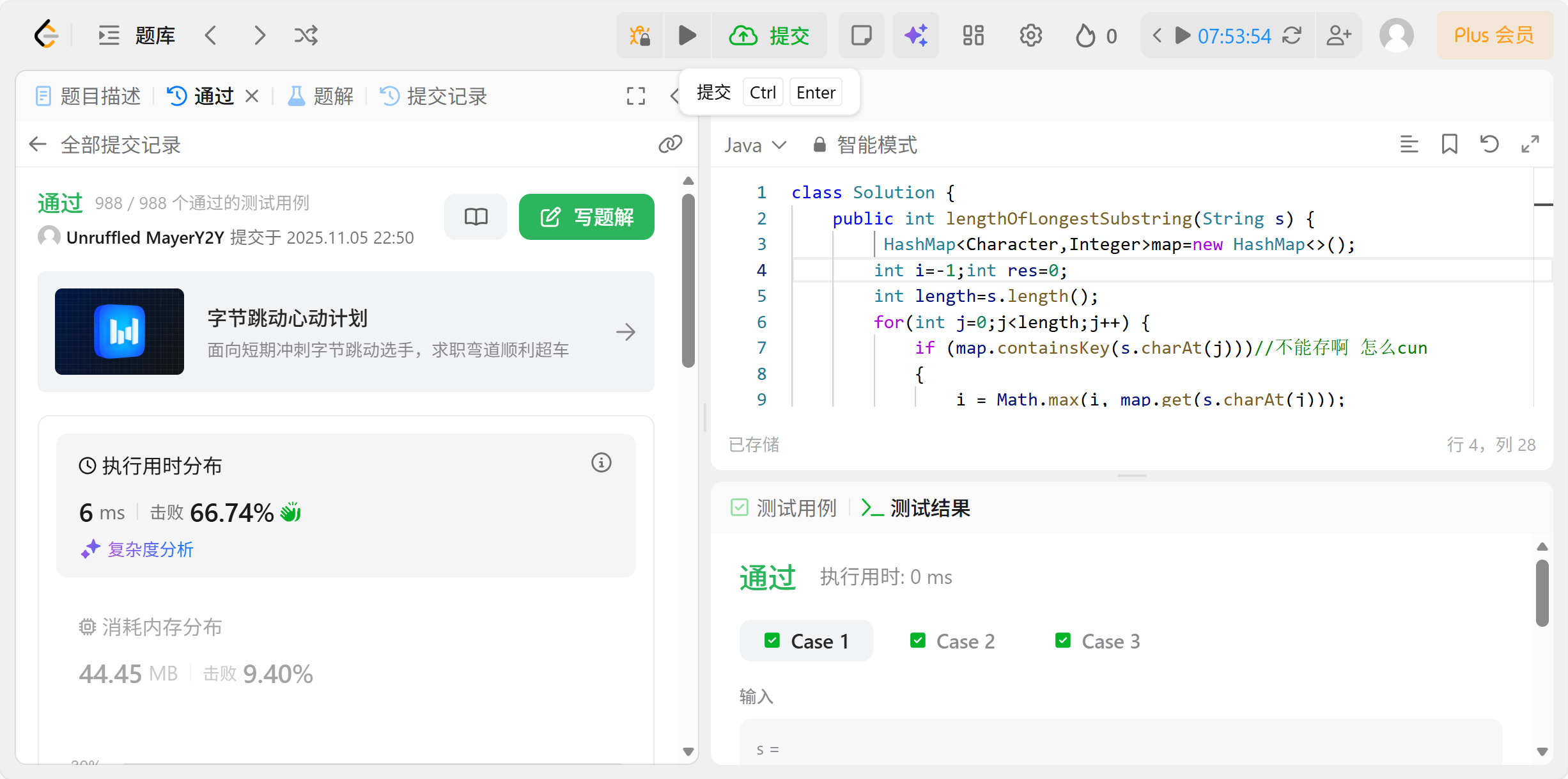Click the green 写题解 button
1568x779 pixels.
[586, 217]
